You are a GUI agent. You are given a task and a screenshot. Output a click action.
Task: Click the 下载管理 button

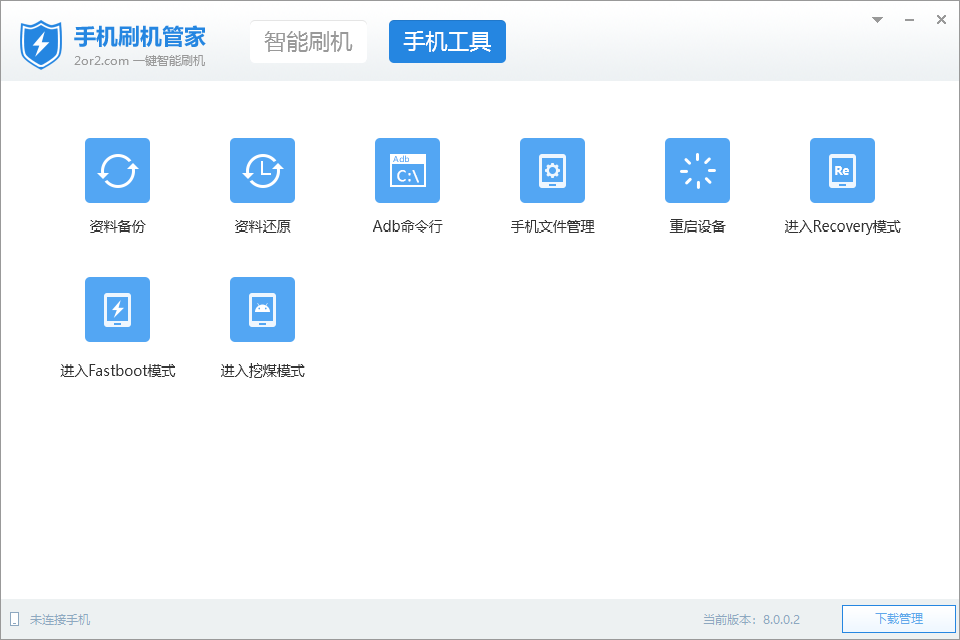[898, 619]
